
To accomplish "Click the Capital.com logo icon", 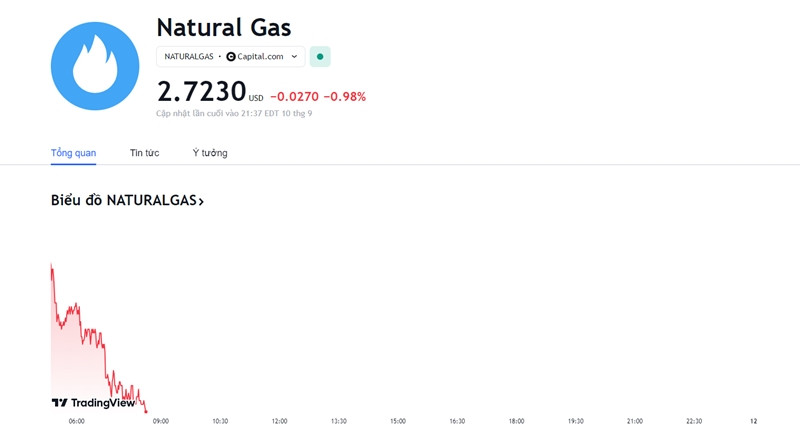I will click(231, 57).
